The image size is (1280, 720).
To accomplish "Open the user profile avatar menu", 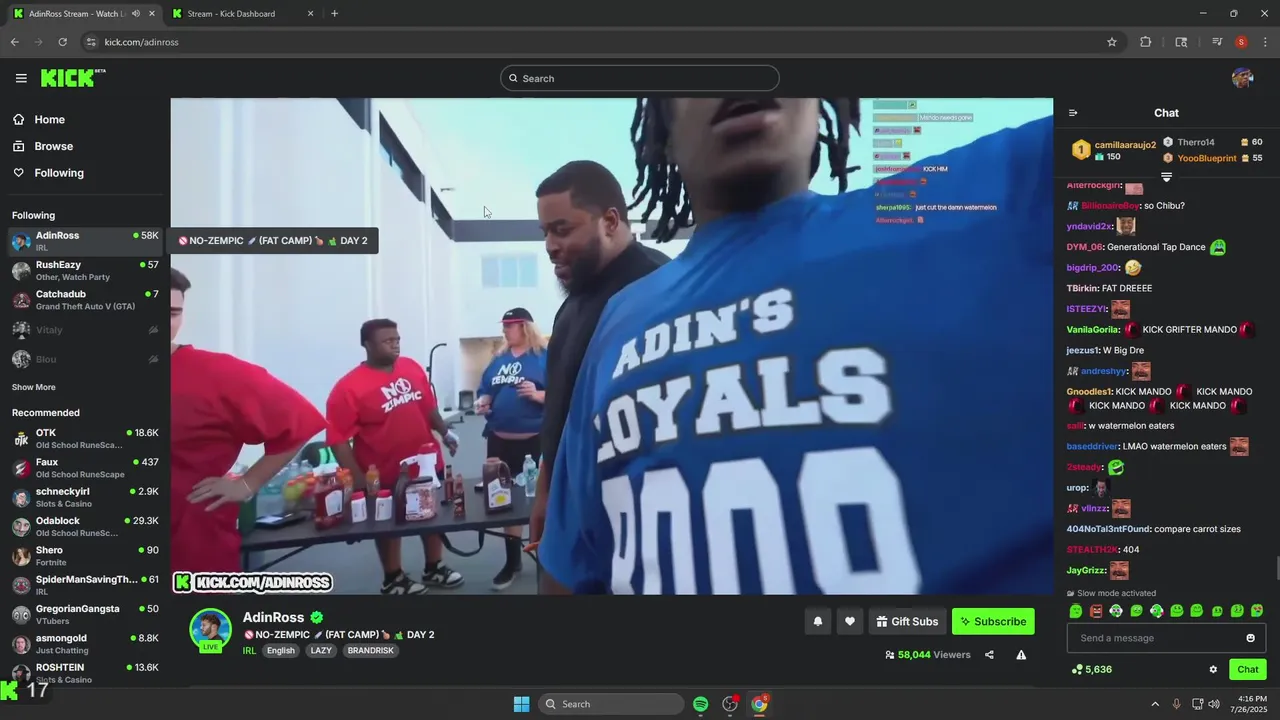I will pos(1242,78).
